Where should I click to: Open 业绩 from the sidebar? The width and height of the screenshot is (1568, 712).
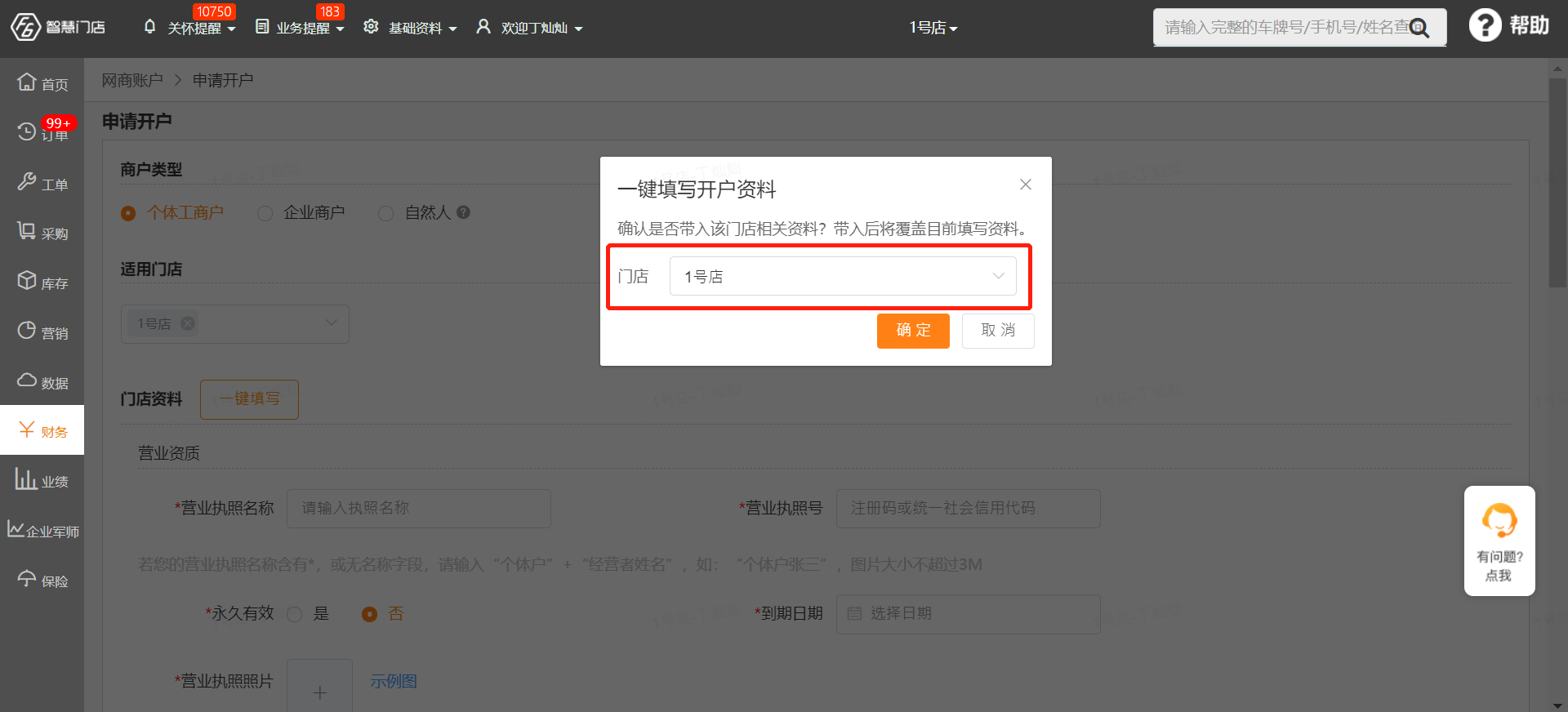[42, 481]
